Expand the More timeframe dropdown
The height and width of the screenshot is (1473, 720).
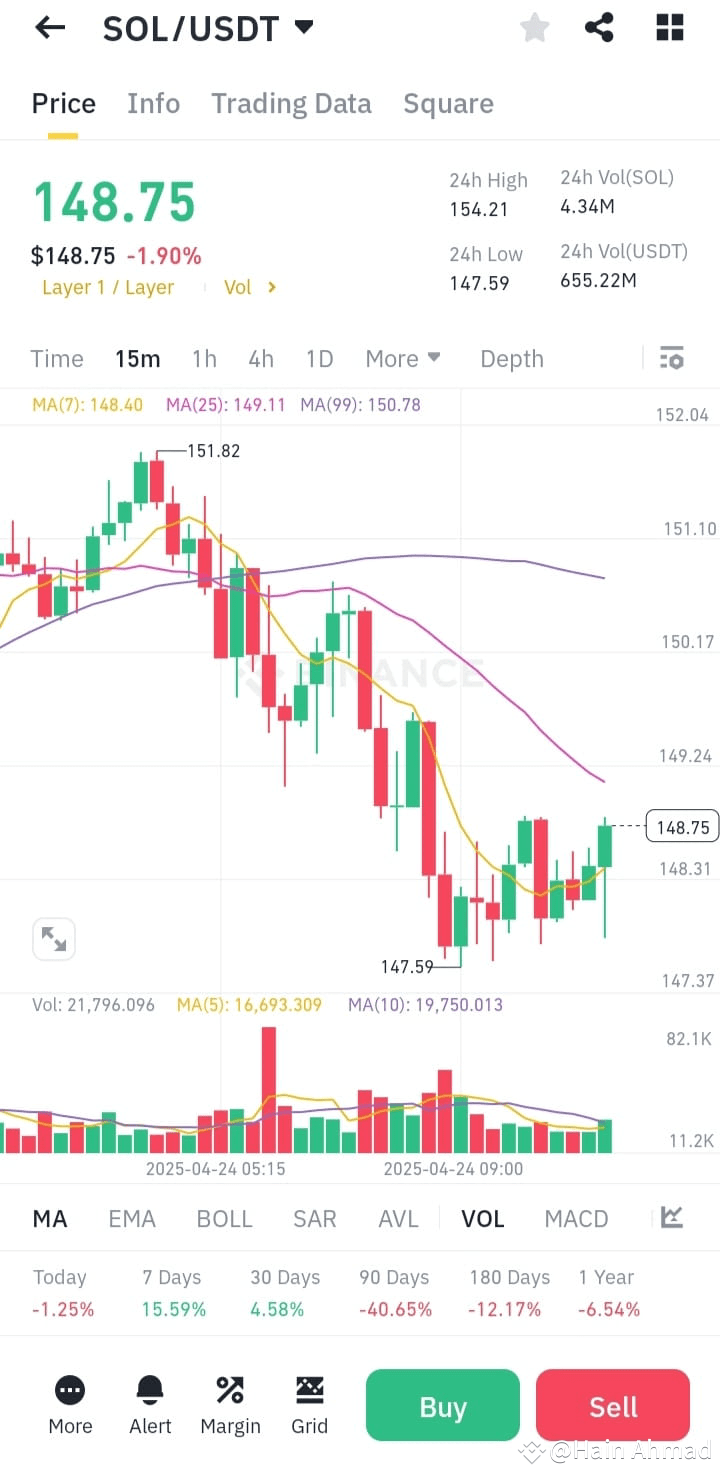click(x=403, y=358)
